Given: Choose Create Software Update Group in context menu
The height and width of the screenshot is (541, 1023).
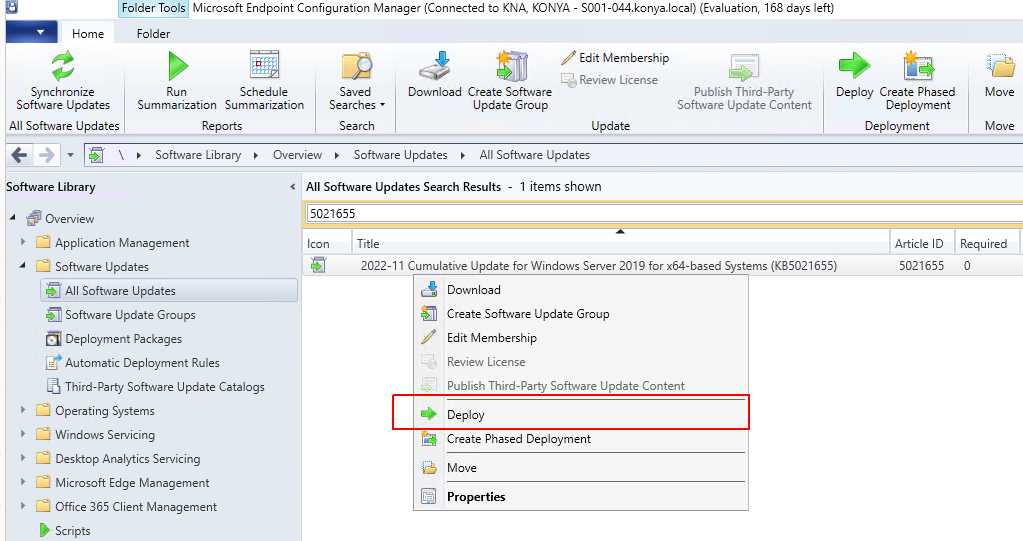Looking at the screenshot, I should (581, 314).
